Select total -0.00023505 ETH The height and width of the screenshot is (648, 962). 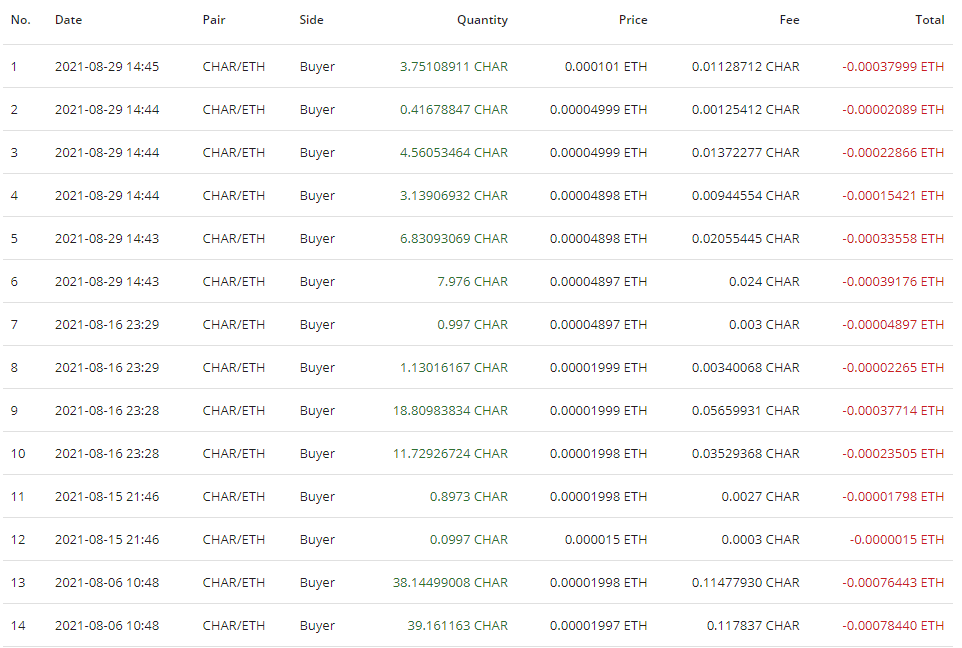pyautogui.click(x=893, y=453)
